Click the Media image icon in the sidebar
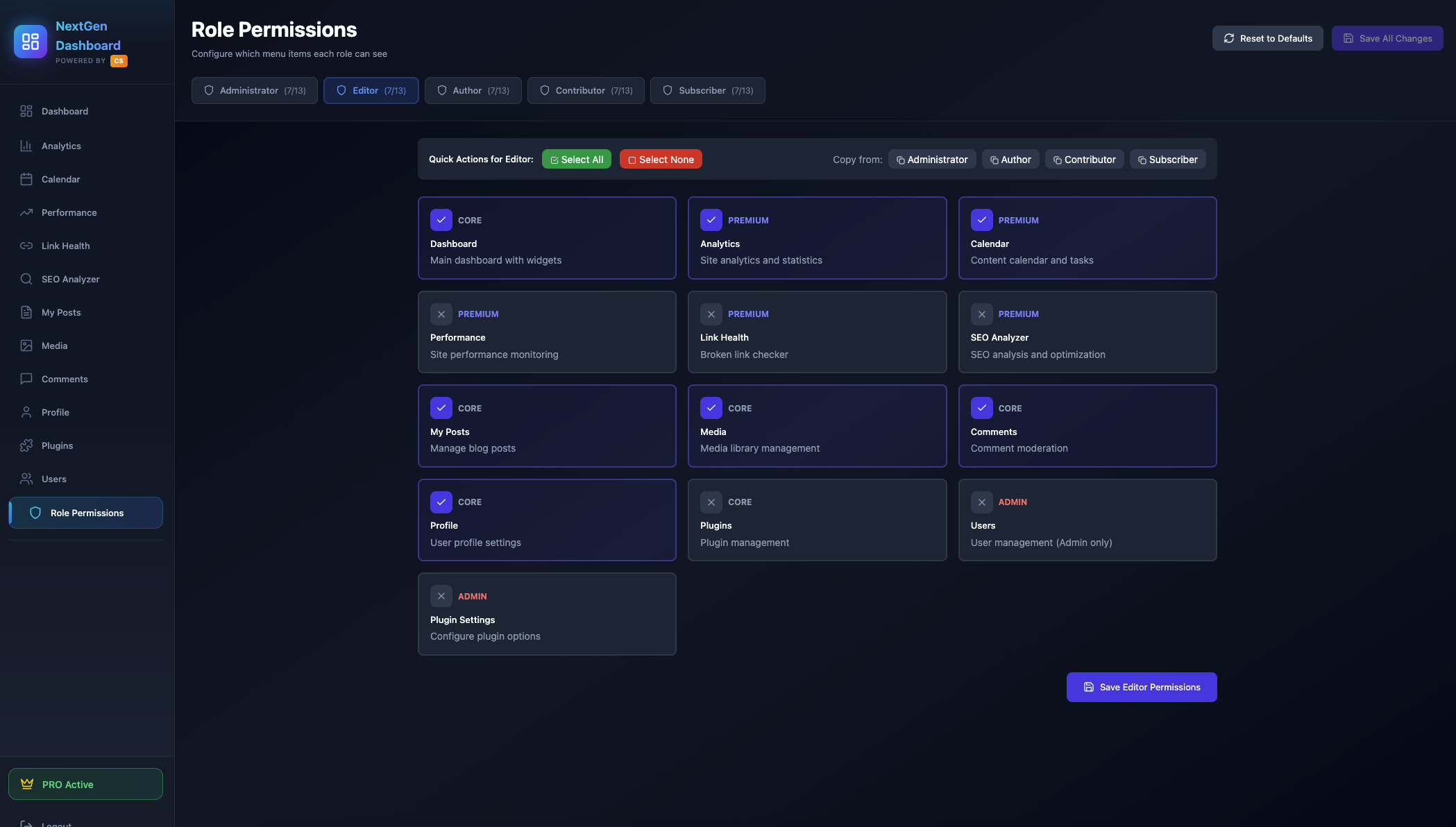This screenshot has height=827, width=1456. (26, 346)
